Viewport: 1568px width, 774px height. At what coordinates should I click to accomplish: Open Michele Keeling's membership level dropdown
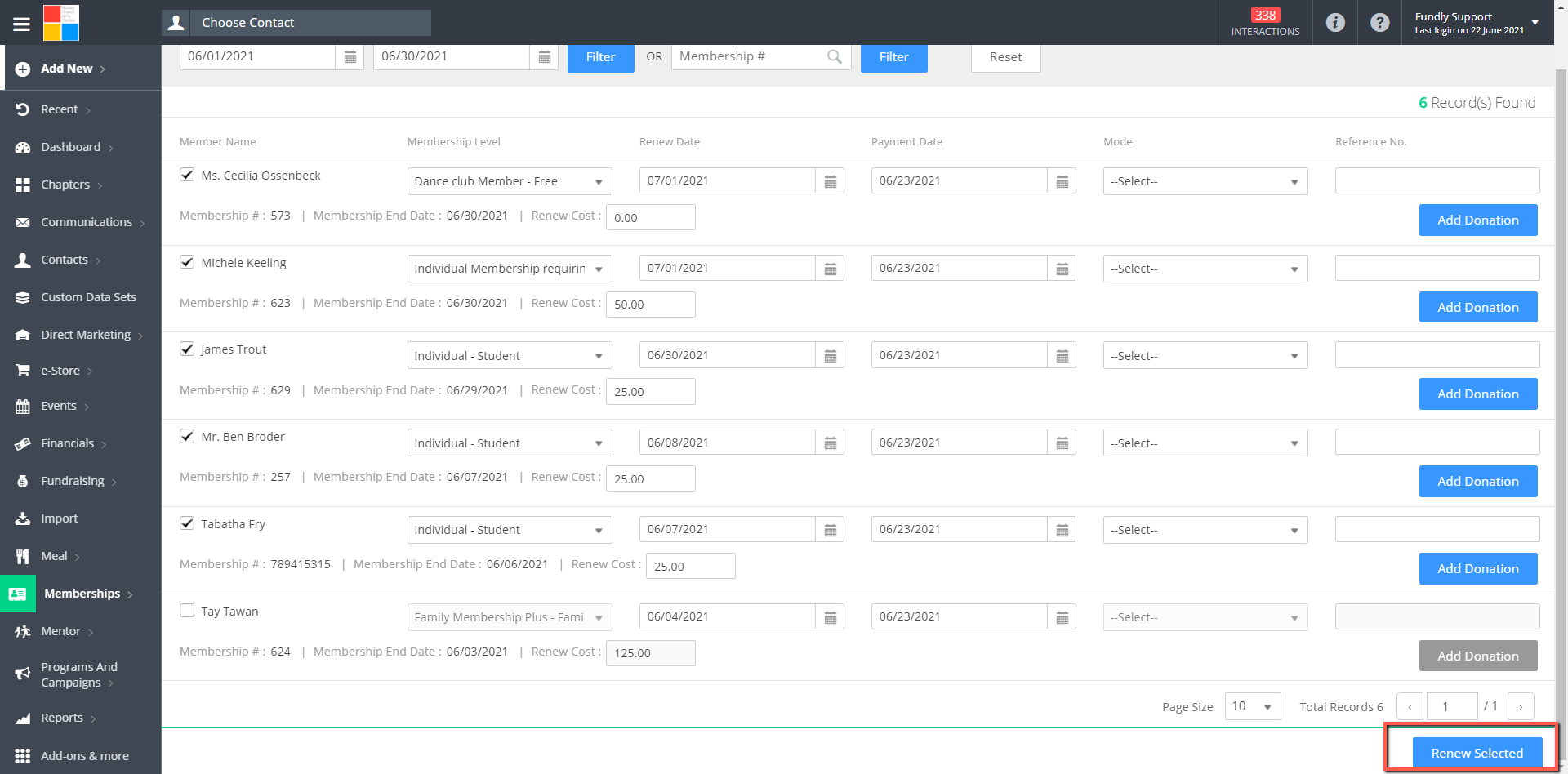[x=510, y=269]
